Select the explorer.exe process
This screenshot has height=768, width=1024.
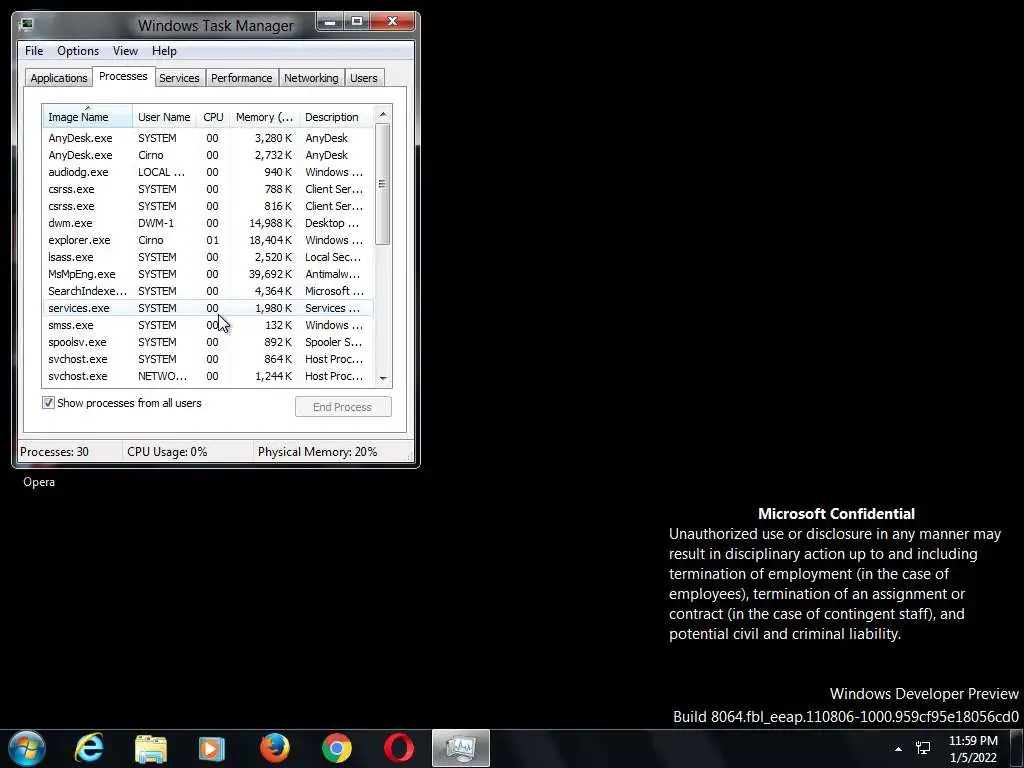coord(208,240)
